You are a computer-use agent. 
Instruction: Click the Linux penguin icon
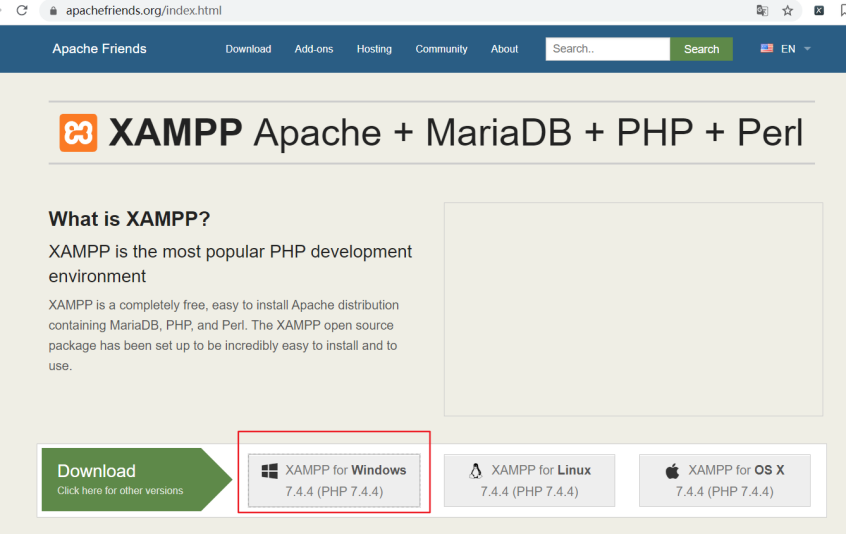click(475, 471)
